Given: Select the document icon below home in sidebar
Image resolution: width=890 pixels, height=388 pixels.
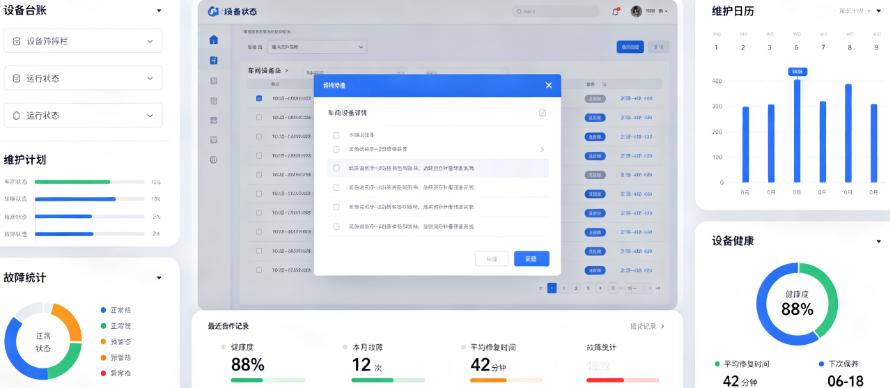Looking at the screenshot, I should [213, 60].
